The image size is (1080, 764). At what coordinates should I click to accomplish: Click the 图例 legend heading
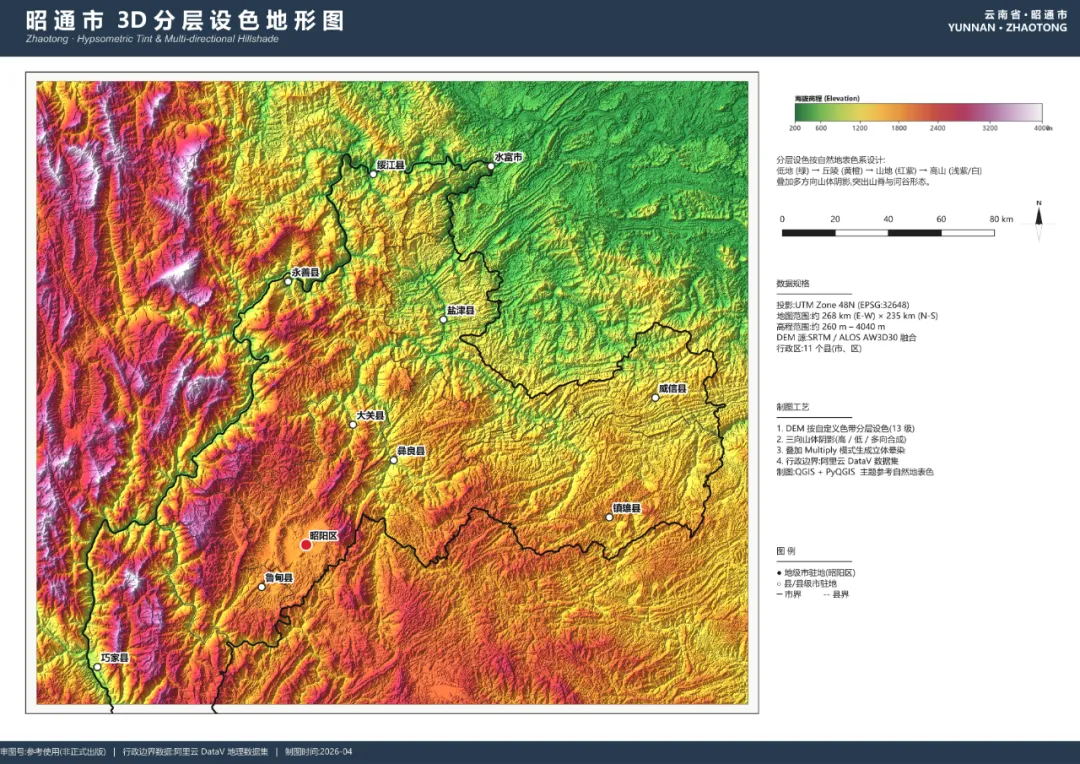coord(786,551)
